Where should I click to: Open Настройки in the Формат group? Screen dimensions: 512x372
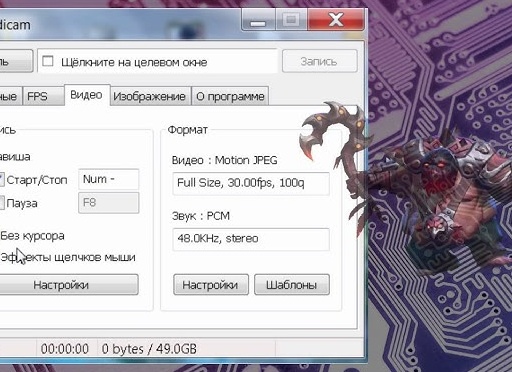click(x=211, y=285)
